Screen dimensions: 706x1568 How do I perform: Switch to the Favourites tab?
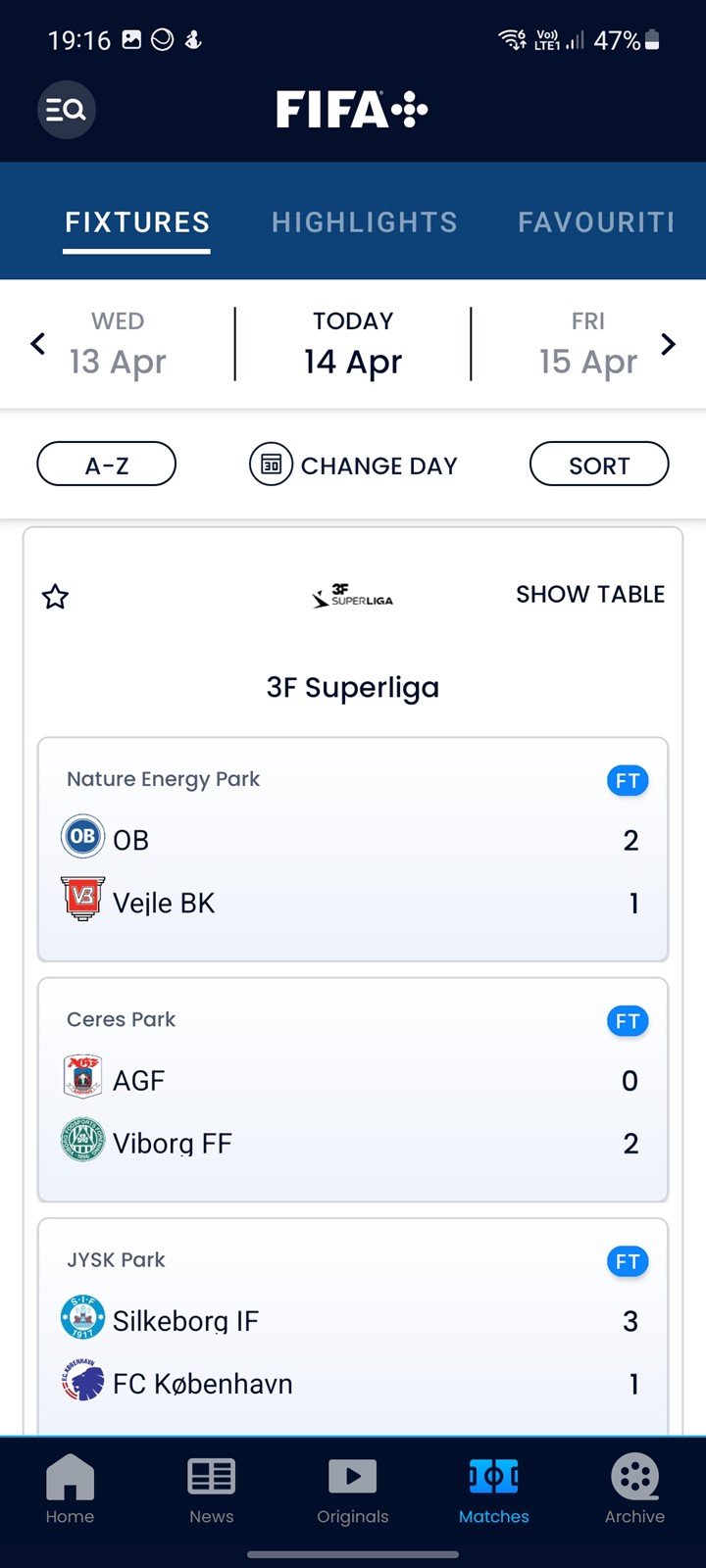(596, 222)
